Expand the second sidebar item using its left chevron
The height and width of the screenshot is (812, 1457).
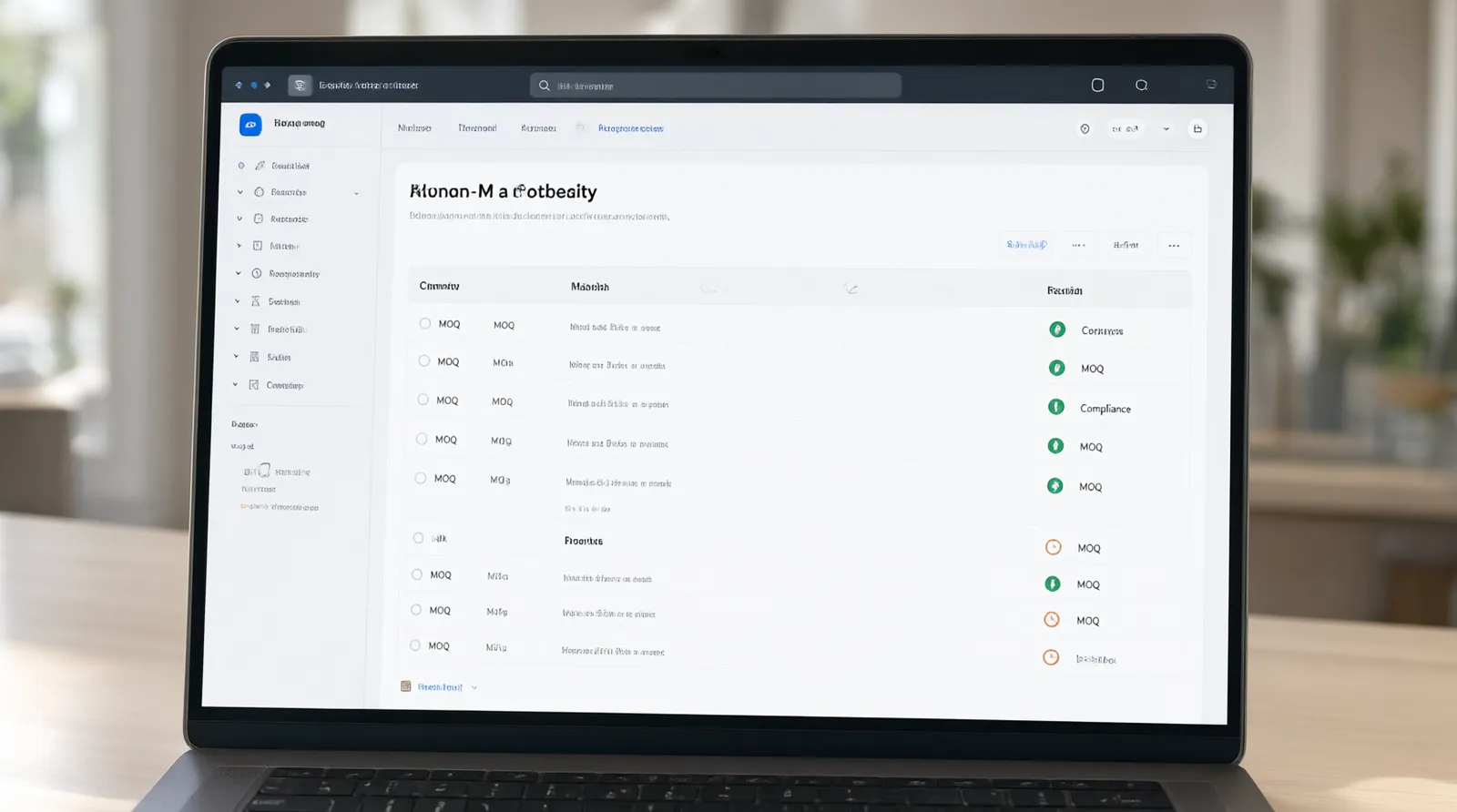240,192
